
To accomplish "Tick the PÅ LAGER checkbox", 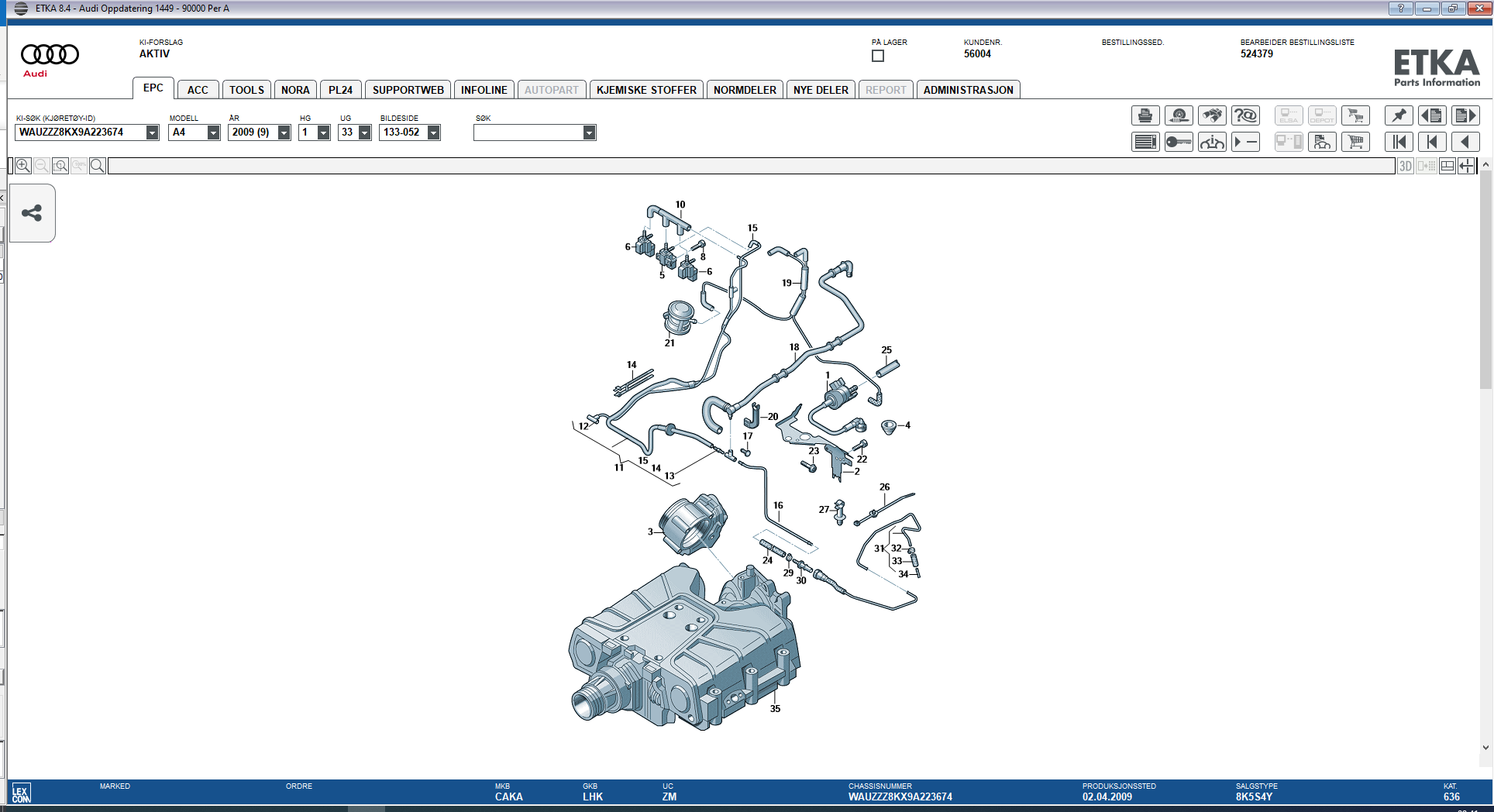I will pyautogui.click(x=876, y=55).
